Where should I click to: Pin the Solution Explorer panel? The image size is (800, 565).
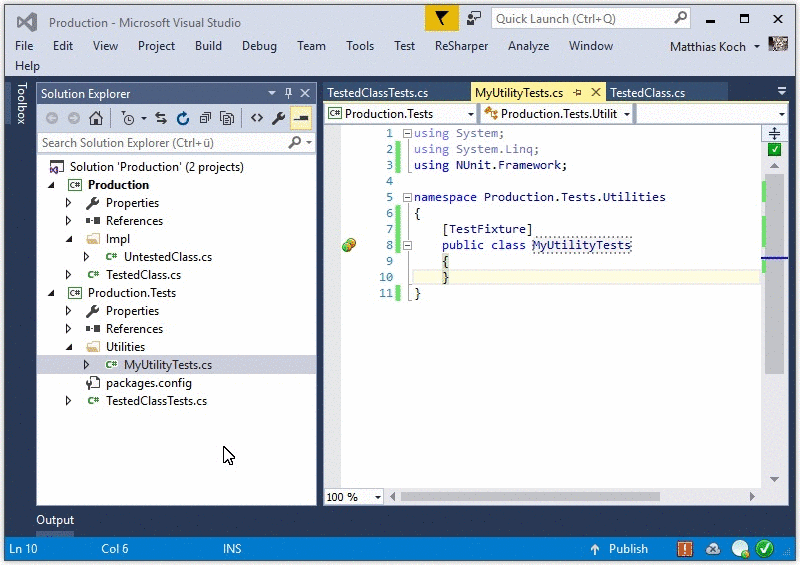pyautogui.click(x=288, y=93)
